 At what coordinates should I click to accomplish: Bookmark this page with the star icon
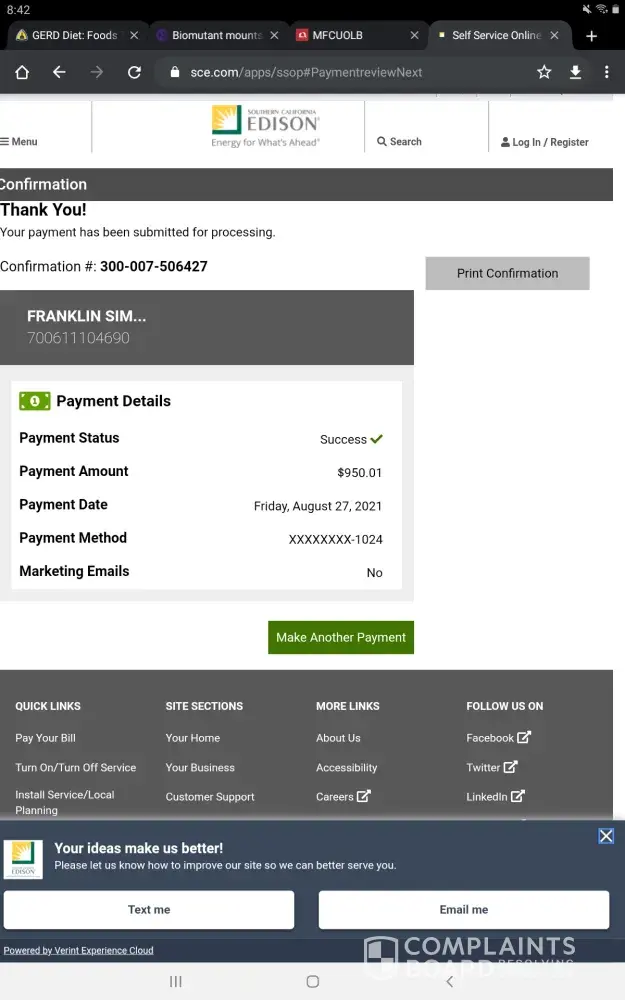pos(544,72)
